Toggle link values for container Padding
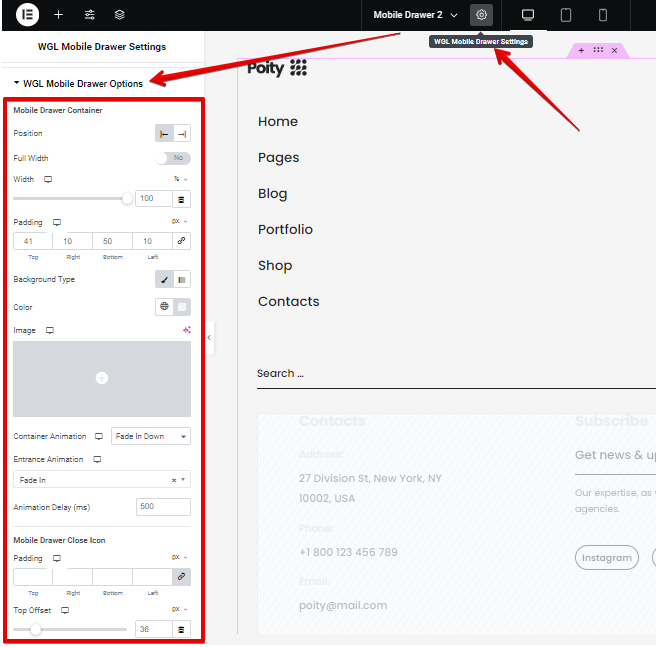Viewport: 656px width, 647px height. pyautogui.click(x=182, y=241)
